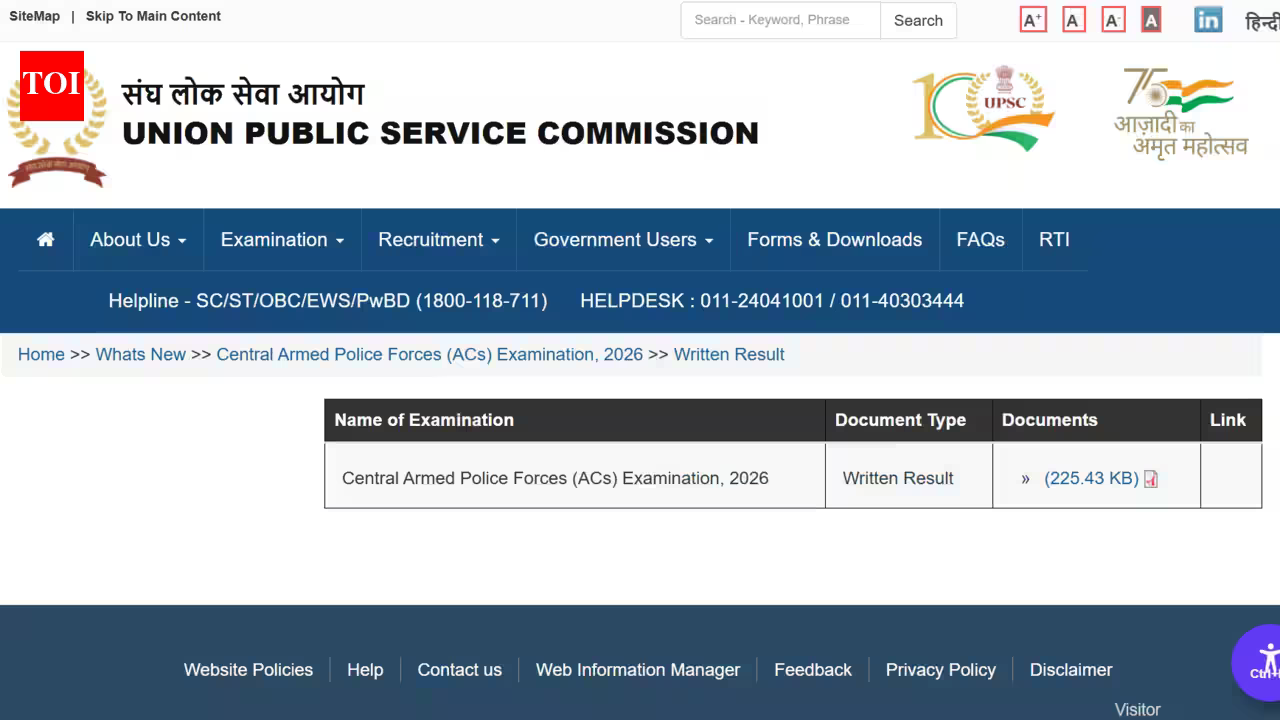Viewport: 1280px width, 720px height.
Task: Open Privacy Policy footer link
Action: pos(941,670)
